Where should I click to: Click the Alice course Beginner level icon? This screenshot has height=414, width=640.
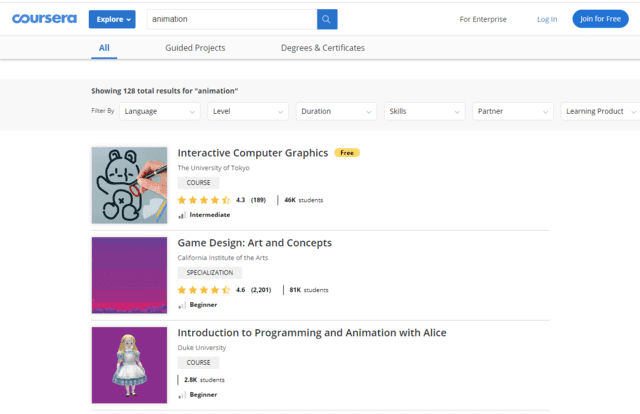coord(182,394)
